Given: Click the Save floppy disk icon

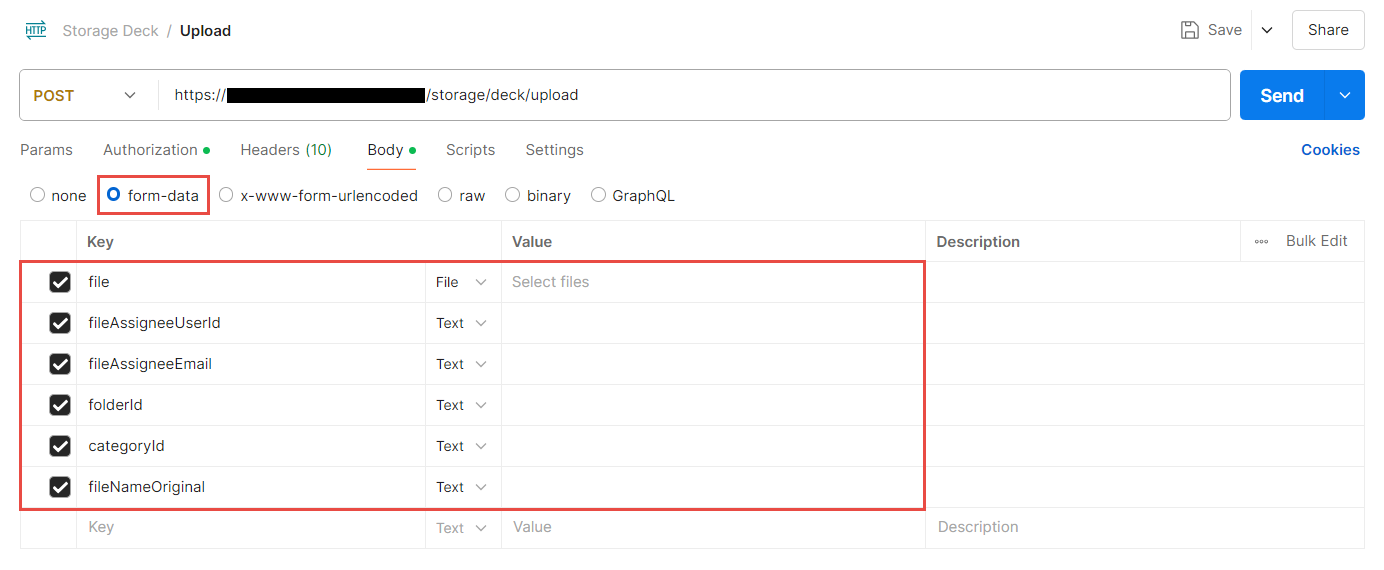Looking at the screenshot, I should coord(1190,30).
